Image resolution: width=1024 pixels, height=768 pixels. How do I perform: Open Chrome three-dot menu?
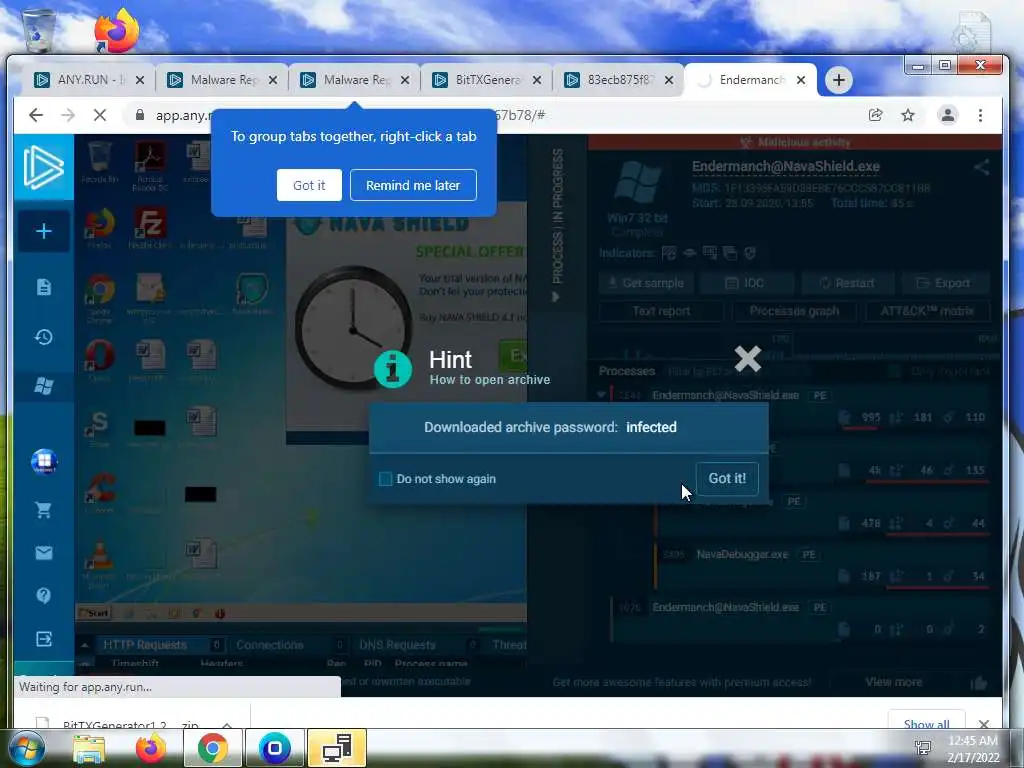pyautogui.click(x=980, y=115)
